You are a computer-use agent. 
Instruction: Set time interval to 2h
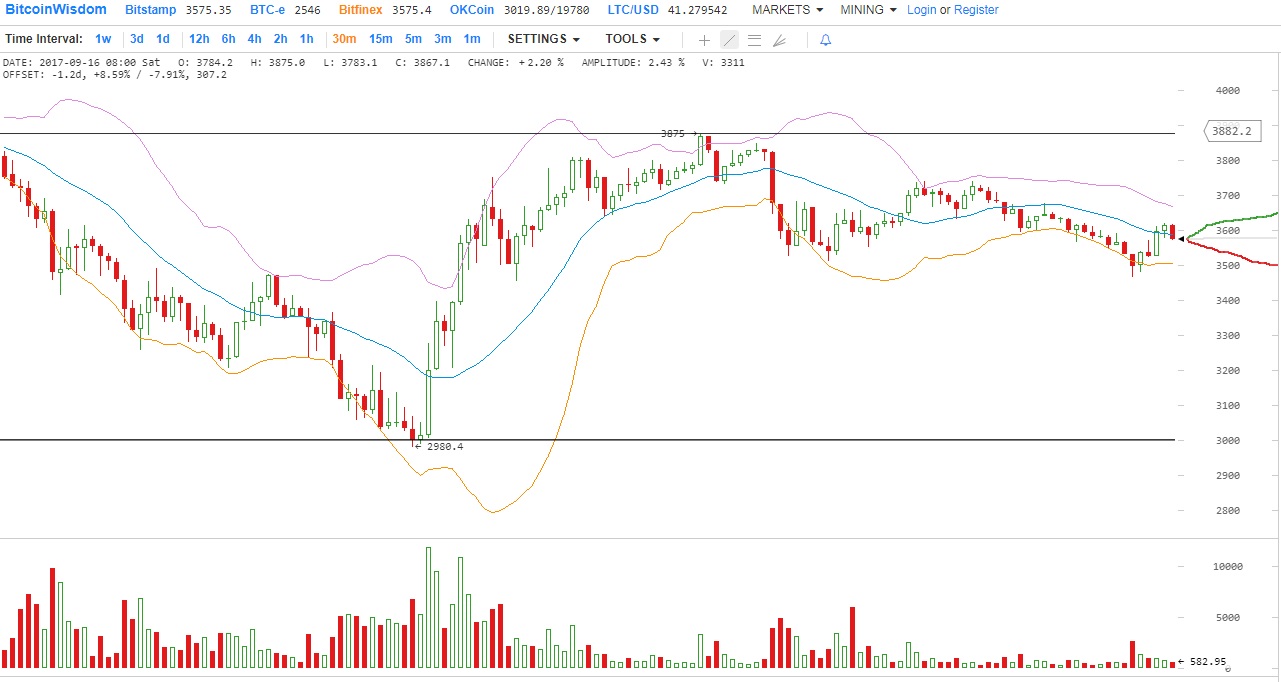pos(281,39)
